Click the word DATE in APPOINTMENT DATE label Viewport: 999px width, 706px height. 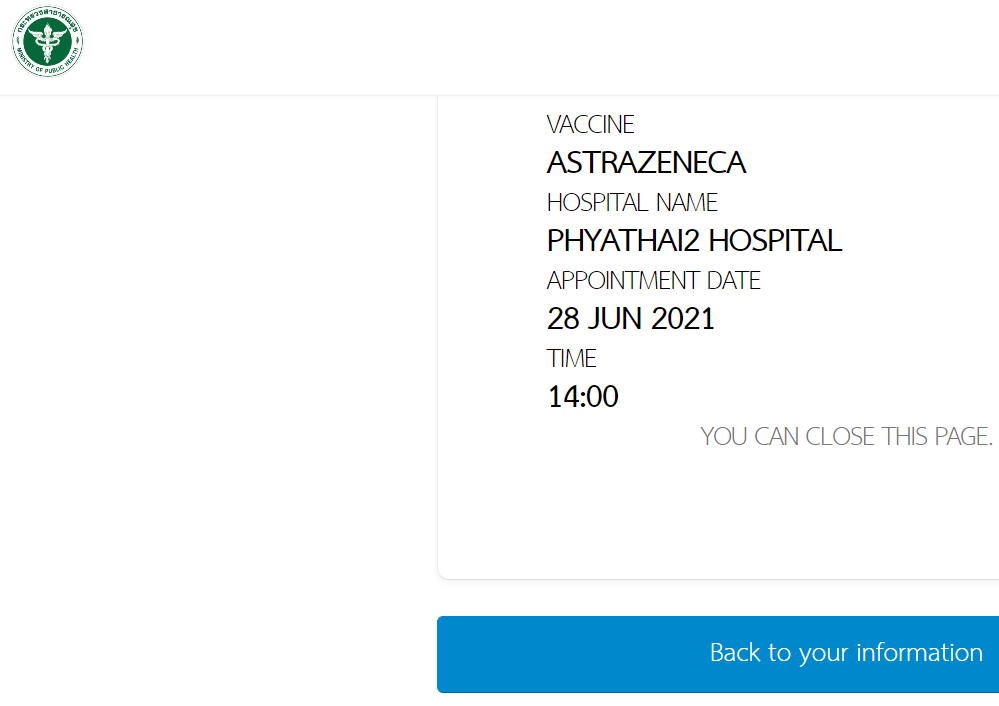tap(734, 281)
